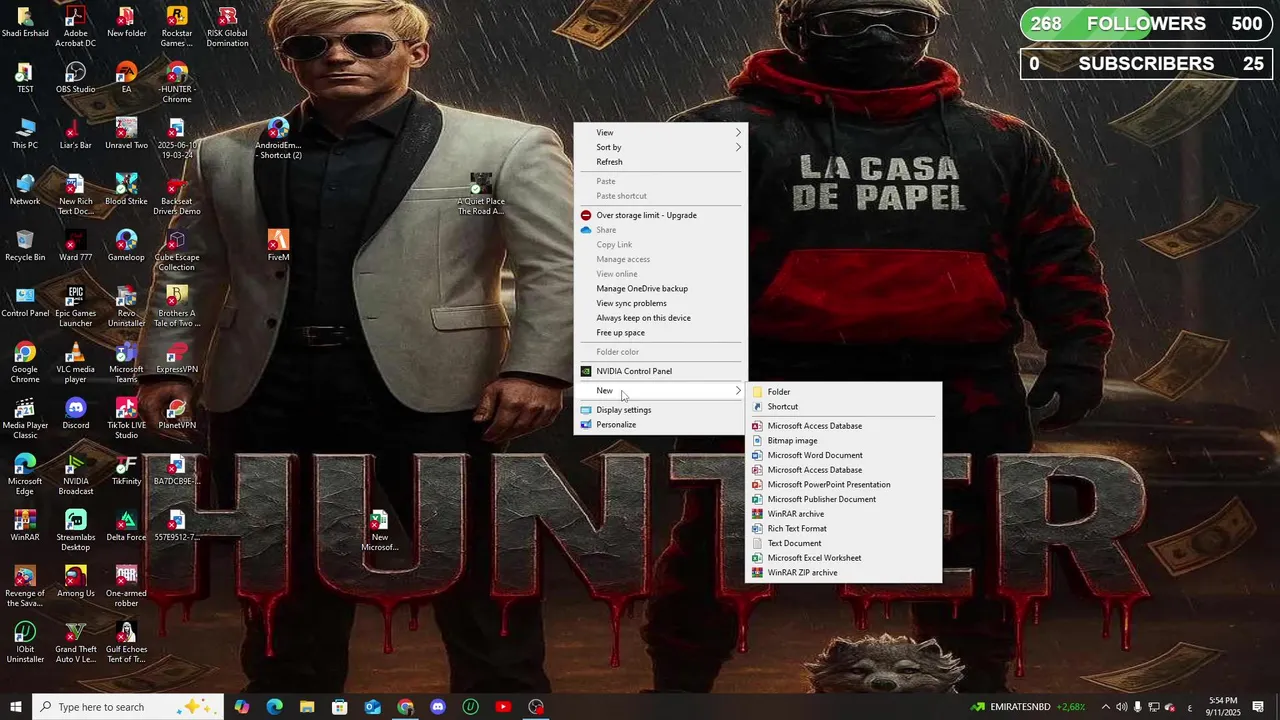The image size is (1280, 720).
Task: Show hidden system tray icons
Action: click(1105, 707)
